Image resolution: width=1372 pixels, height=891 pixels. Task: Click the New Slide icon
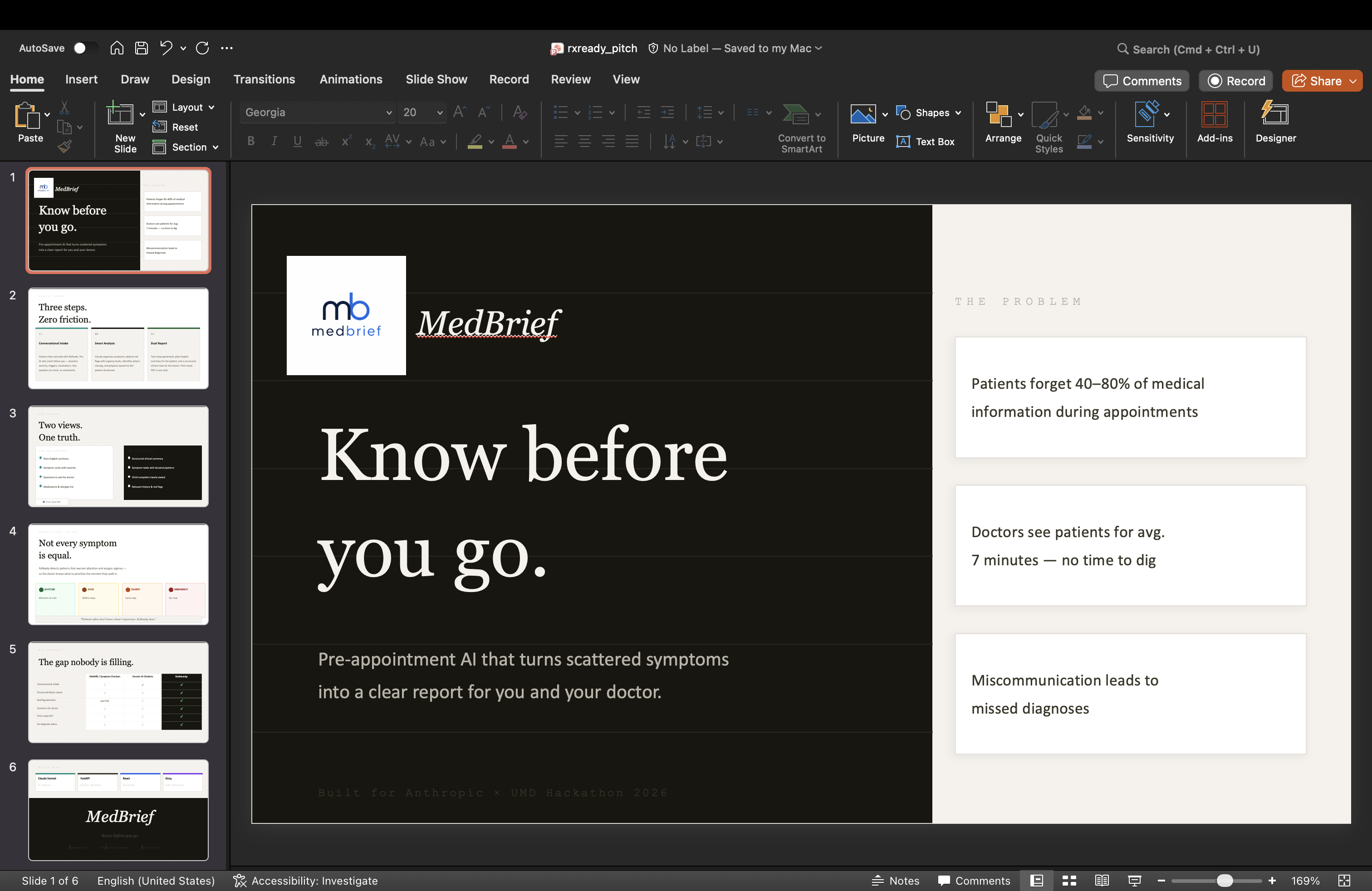[120, 114]
